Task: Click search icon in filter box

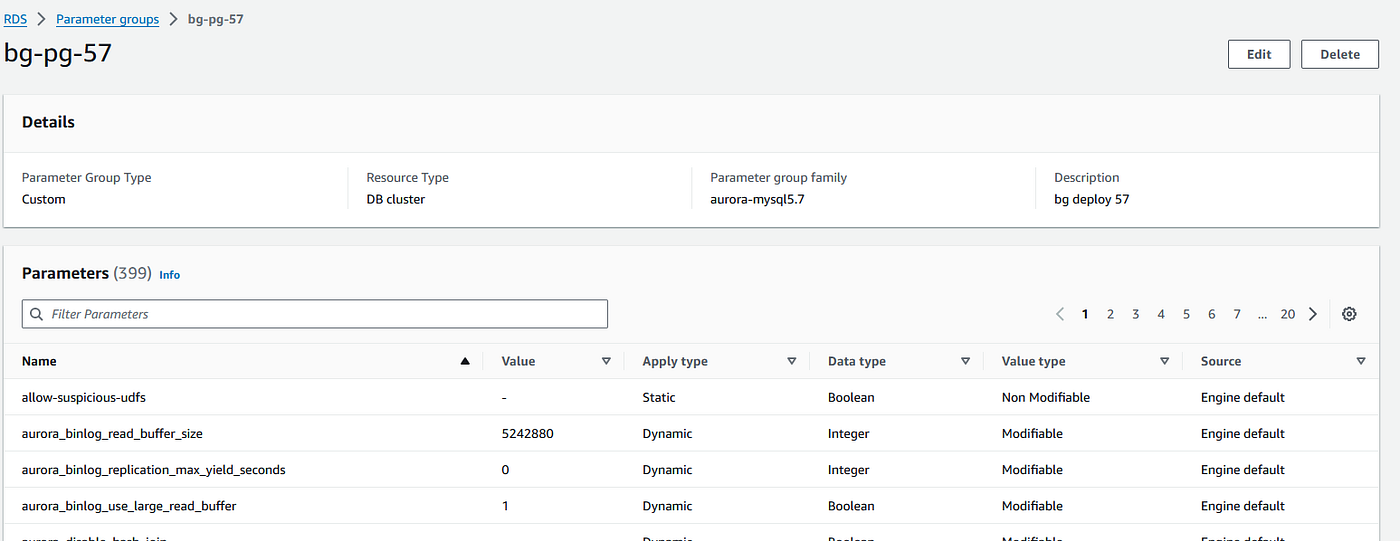Action: coord(37,314)
